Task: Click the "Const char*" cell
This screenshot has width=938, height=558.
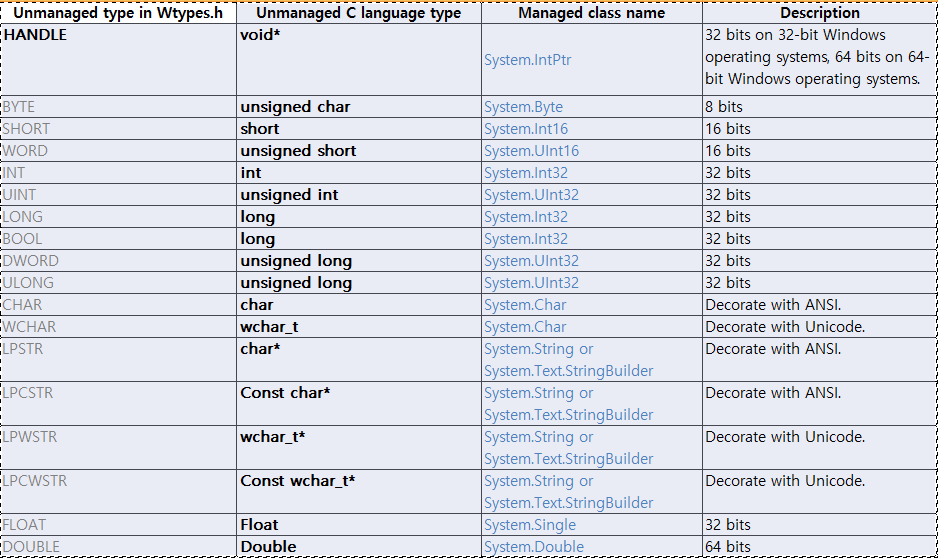Action: [359, 404]
